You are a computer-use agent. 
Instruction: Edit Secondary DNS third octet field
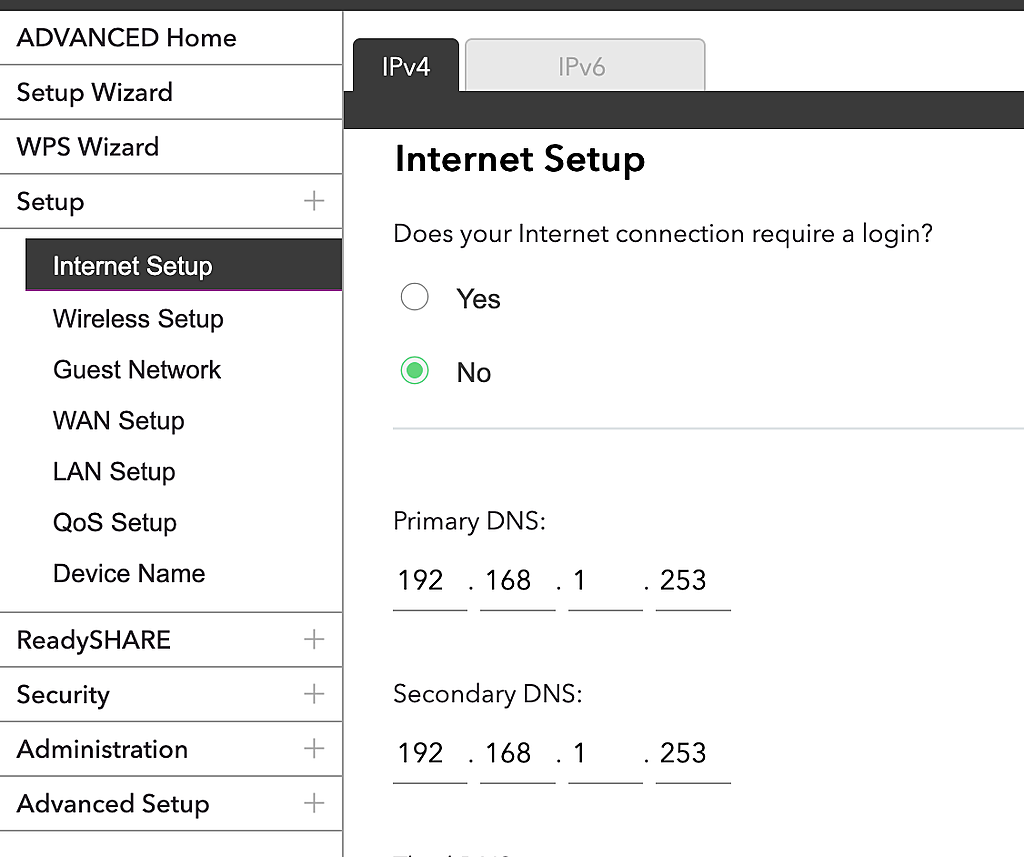(x=605, y=754)
